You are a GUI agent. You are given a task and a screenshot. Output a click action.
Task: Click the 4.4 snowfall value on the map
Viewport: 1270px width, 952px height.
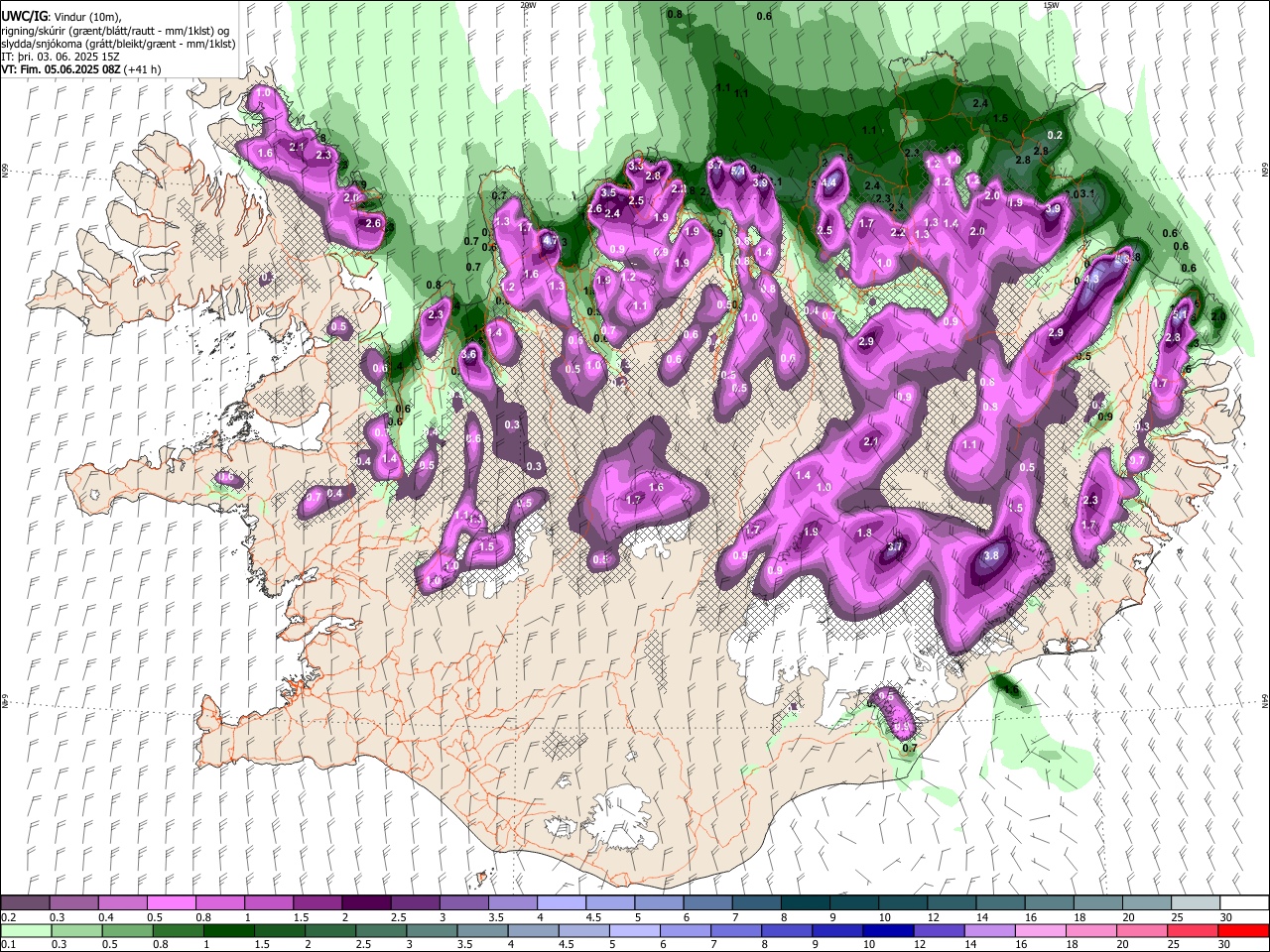830,182
